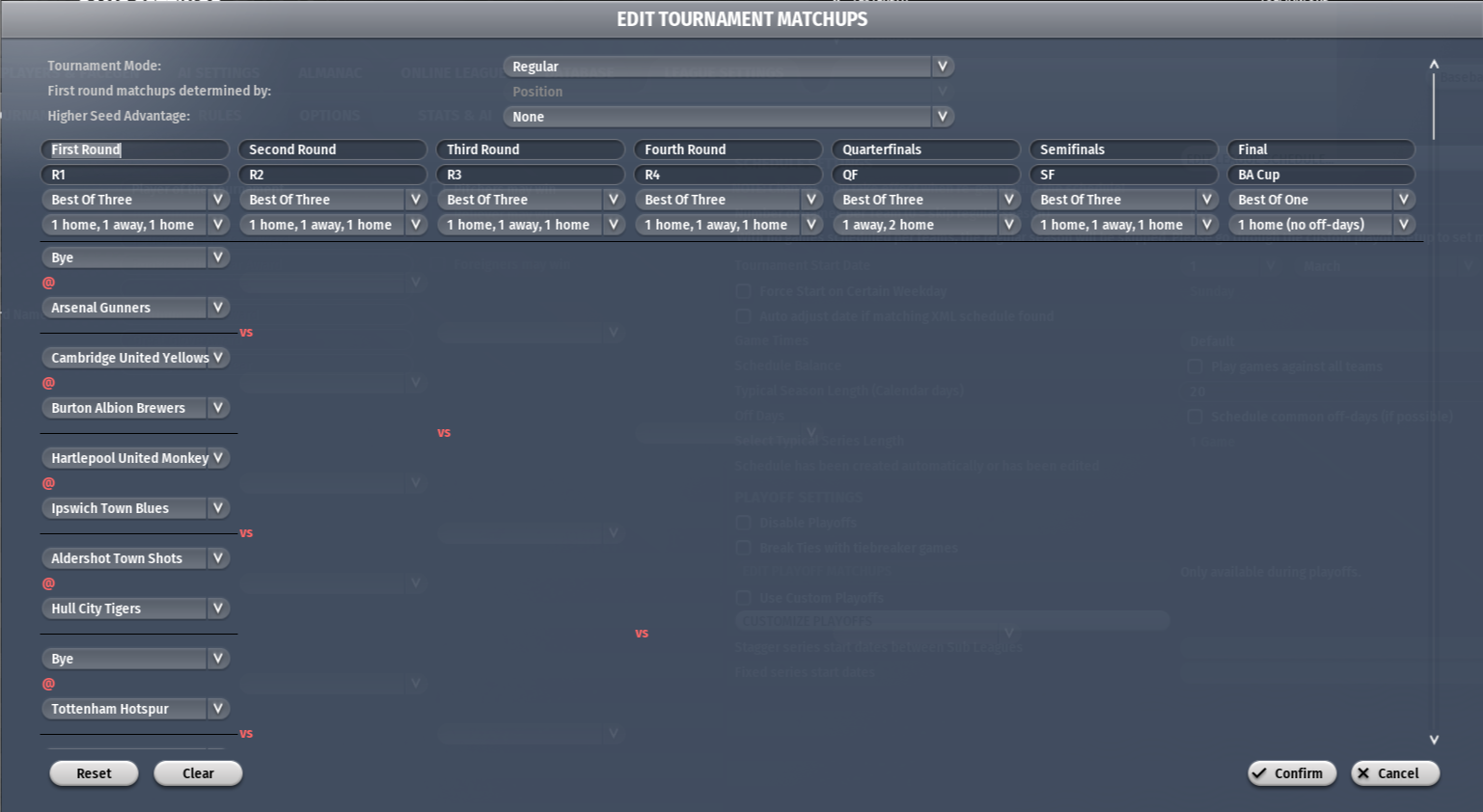Image resolution: width=1483 pixels, height=812 pixels.
Task: Click the Hull City Tigers dropdown arrow
Action: point(218,609)
